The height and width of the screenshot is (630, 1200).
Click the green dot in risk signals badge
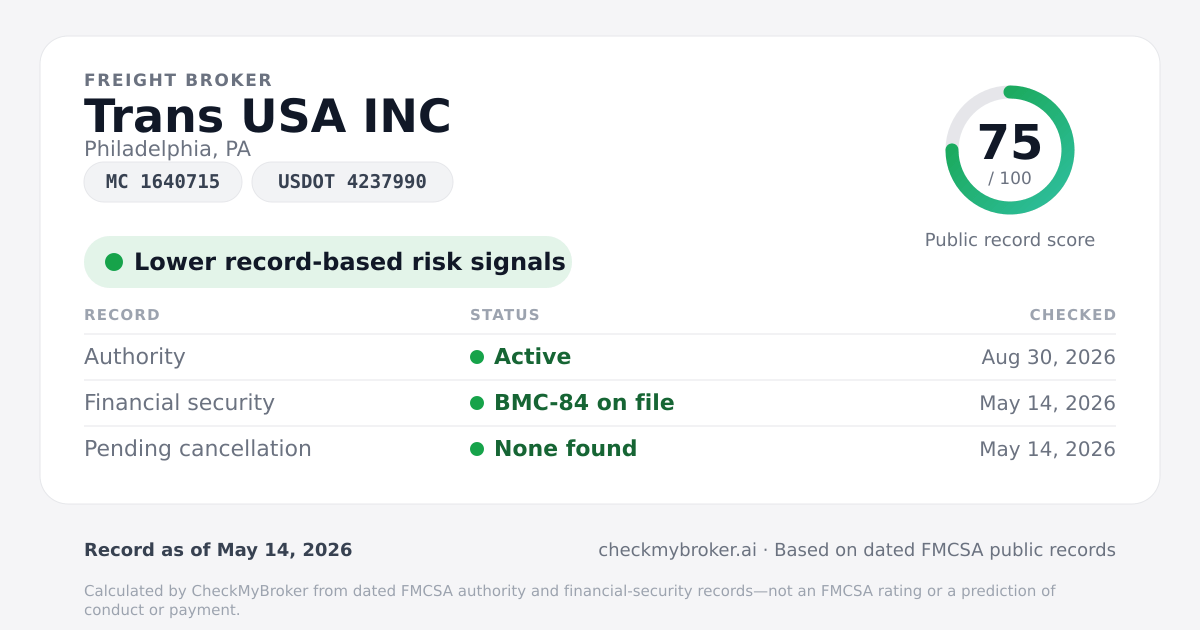click(x=114, y=262)
